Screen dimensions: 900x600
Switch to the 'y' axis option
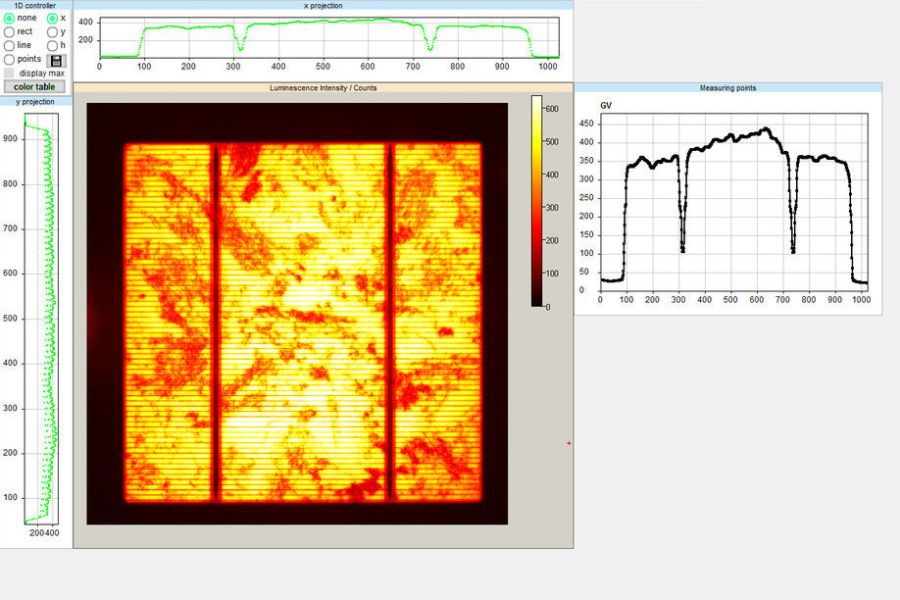pyautogui.click(x=53, y=32)
